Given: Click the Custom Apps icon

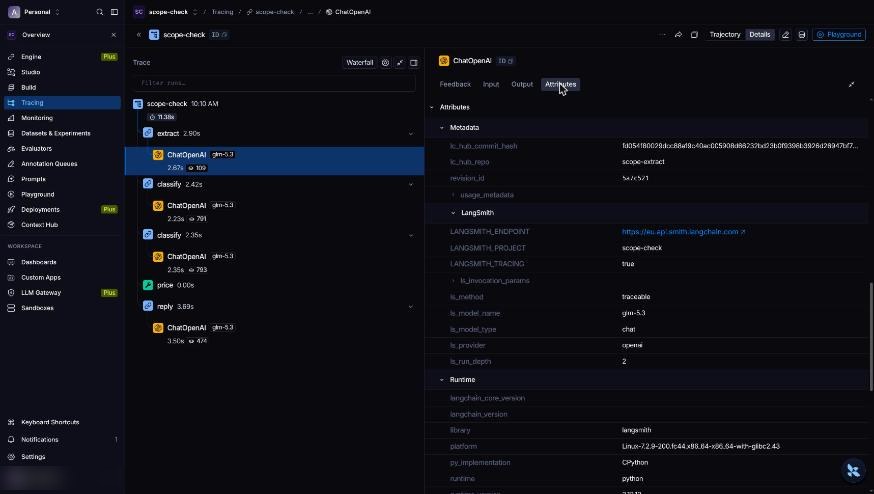Looking at the screenshot, I should click(x=11, y=277).
